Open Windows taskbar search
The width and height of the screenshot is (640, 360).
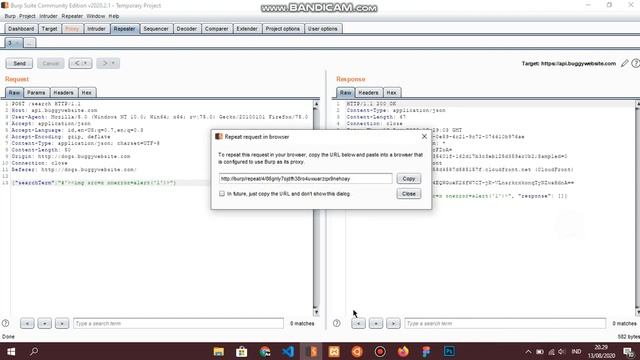34,351
